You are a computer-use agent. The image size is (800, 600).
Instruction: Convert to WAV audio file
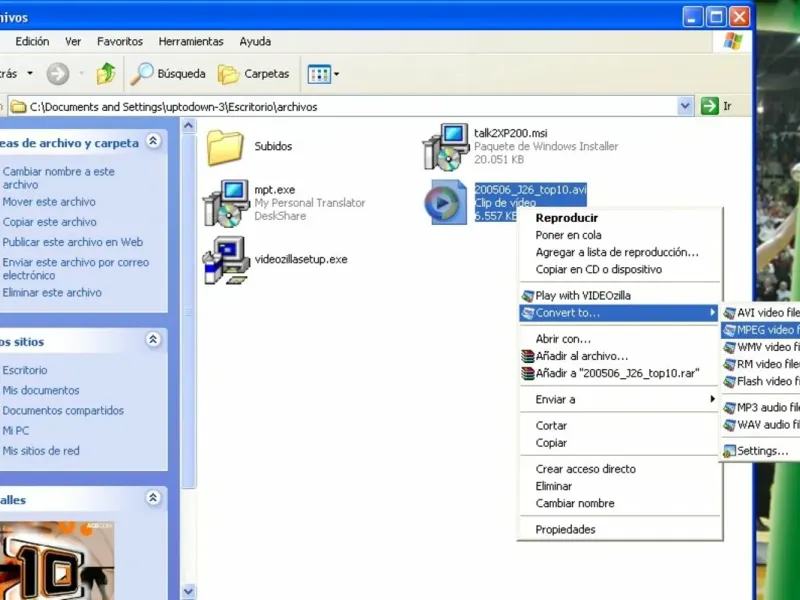(761, 424)
